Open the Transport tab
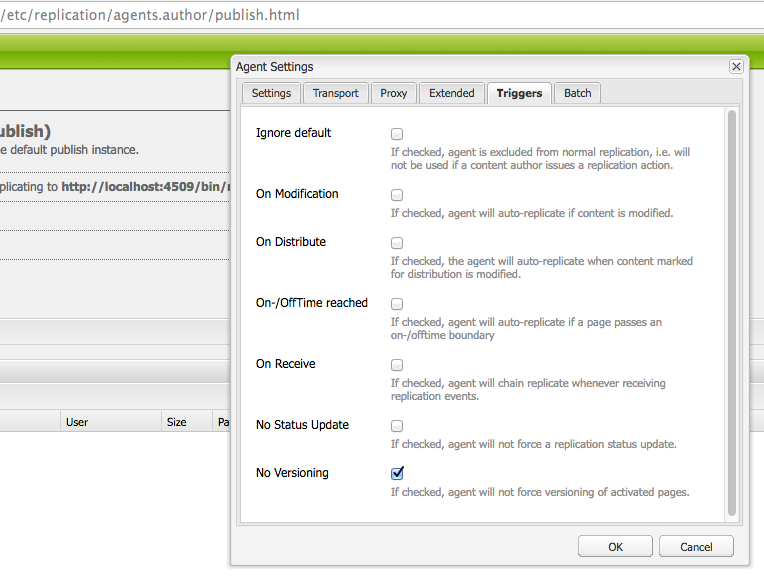This screenshot has height=579, width=764. [x=335, y=93]
